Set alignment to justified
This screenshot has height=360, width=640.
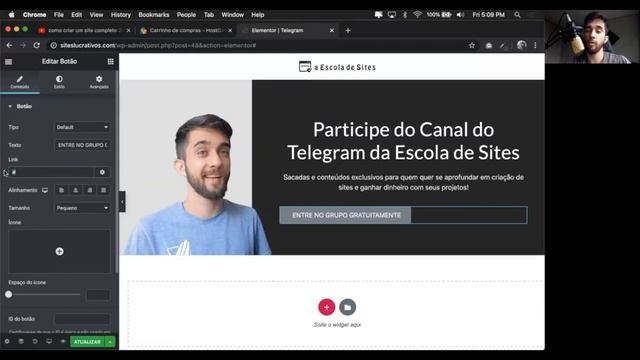tap(104, 190)
